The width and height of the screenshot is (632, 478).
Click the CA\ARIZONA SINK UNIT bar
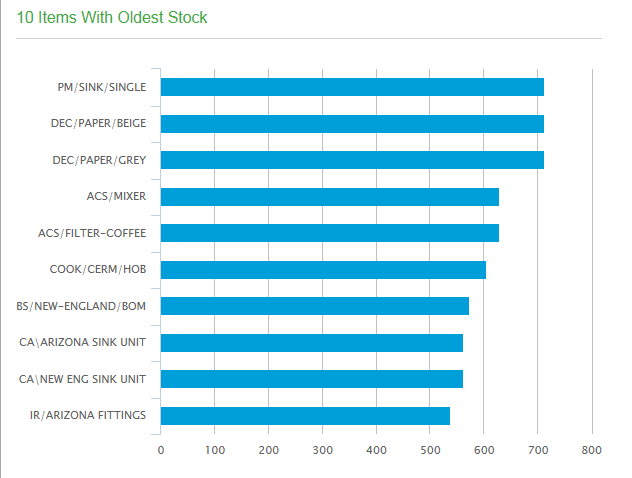[x=312, y=343]
